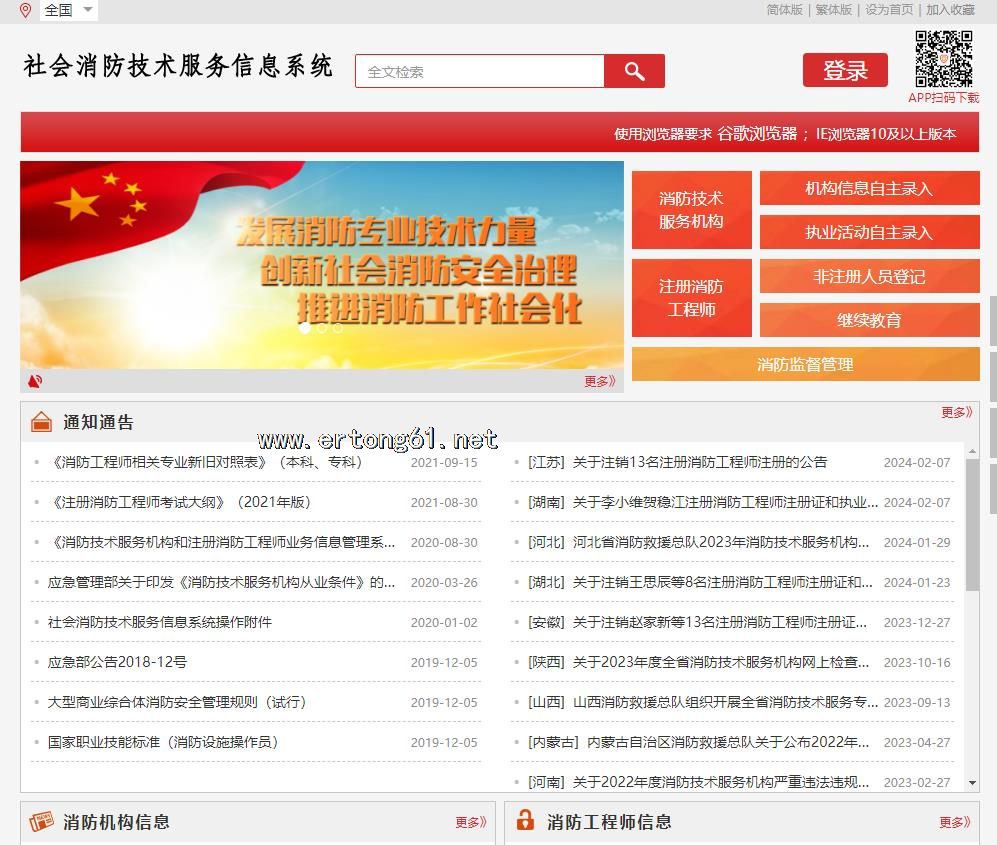Viewport: 997px width, 845px height.
Task: Select the first banner carousel dot
Action: pyautogui.click(x=305, y=328)
